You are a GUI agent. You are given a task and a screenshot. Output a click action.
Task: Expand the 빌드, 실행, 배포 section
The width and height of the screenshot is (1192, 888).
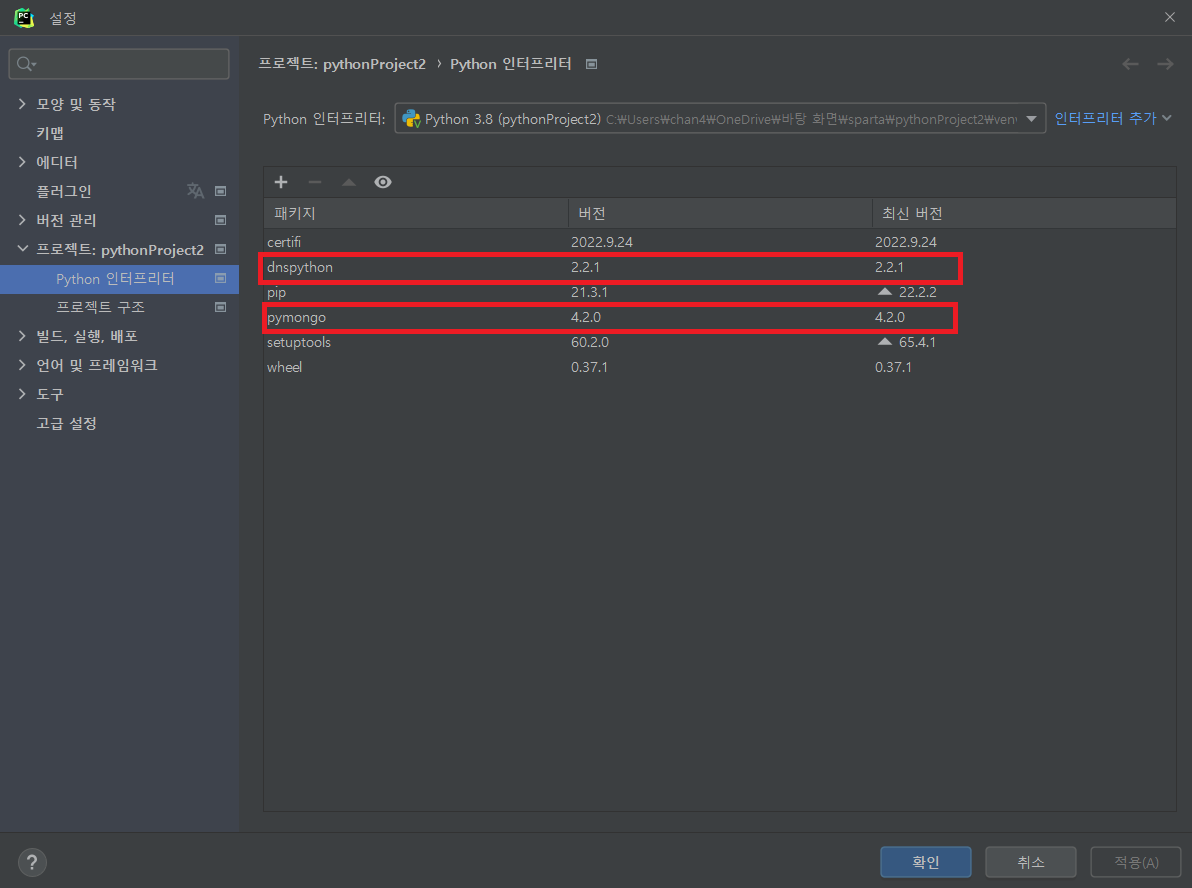[x=22, y=336]
